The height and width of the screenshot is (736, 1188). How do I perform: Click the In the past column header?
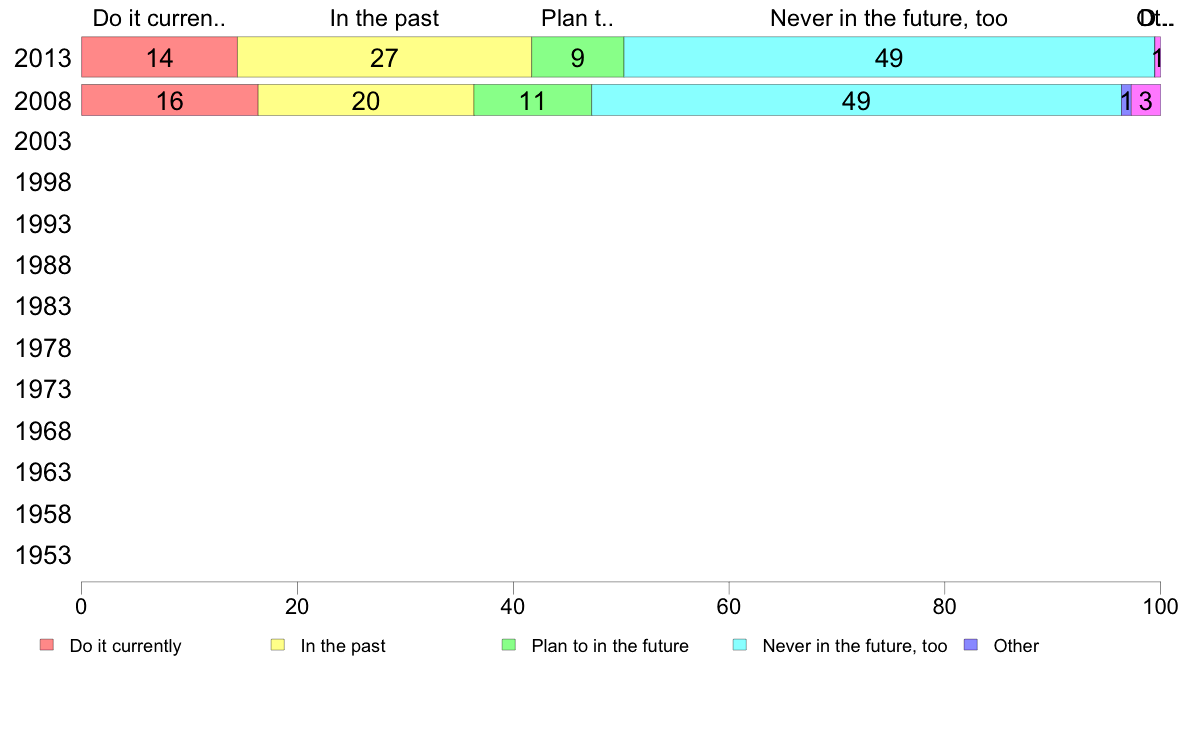(384, 18)
